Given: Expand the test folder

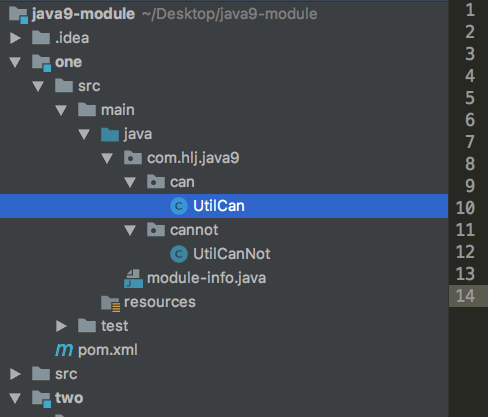Looking at the screenshot, I should click(x=61, y=326).
